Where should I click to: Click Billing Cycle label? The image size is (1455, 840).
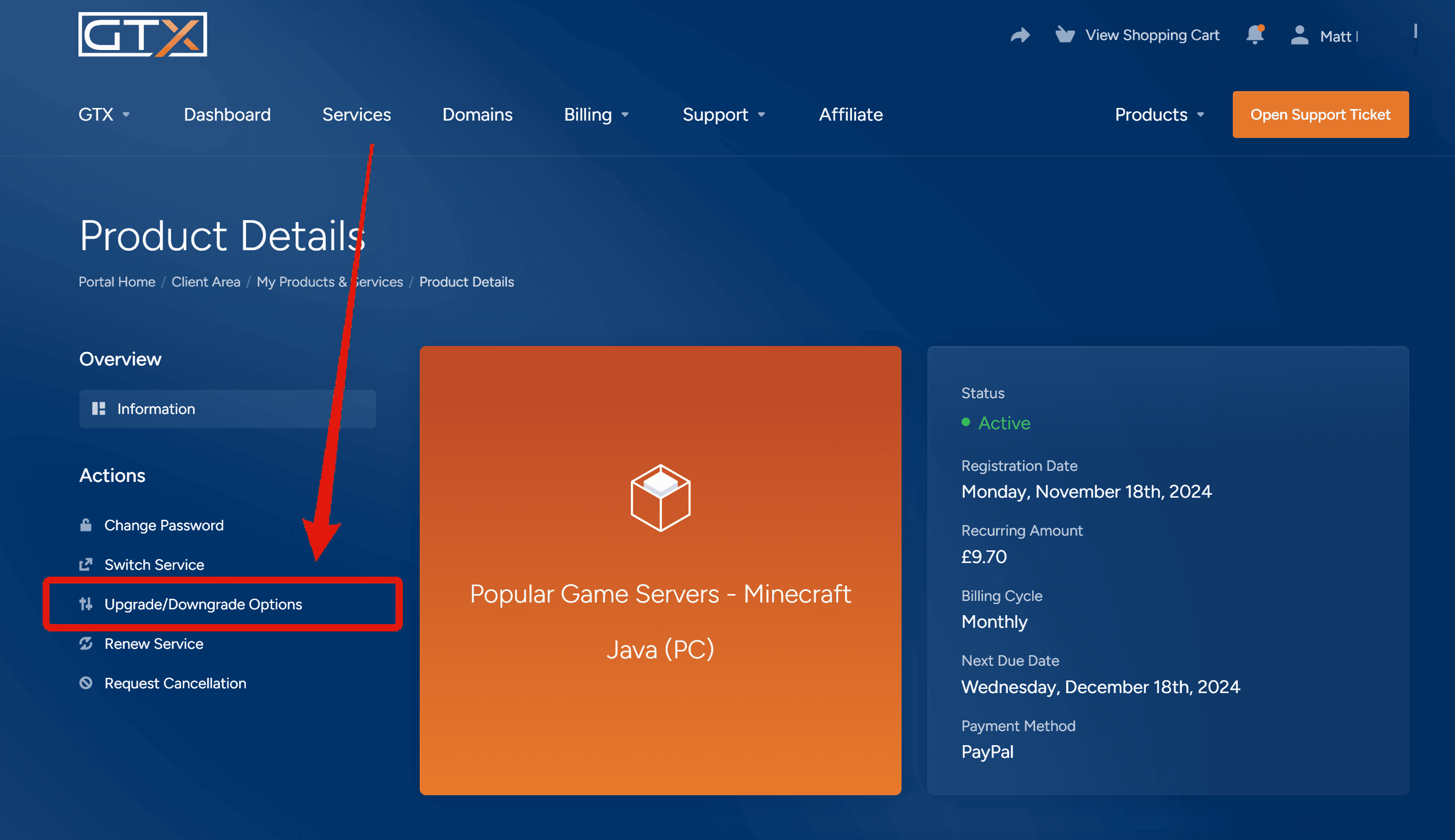pyautogui.click(x=1002, y=596)
